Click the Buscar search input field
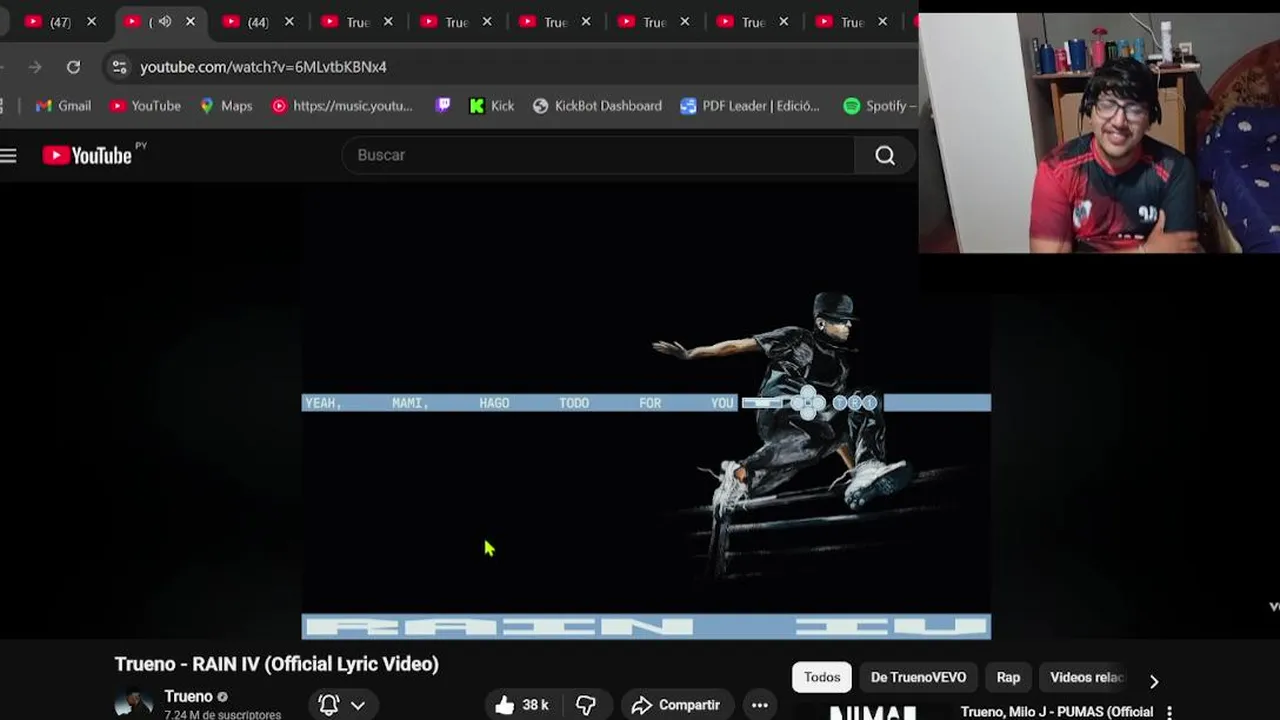The image size is (1280, 720). tap(598, 155)
